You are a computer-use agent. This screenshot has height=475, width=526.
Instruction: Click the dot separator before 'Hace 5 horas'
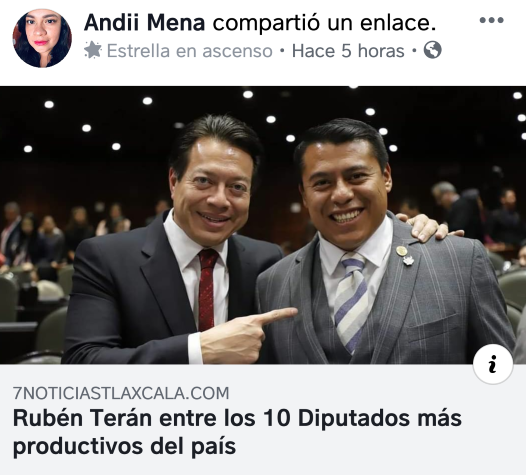coord(282,51)
